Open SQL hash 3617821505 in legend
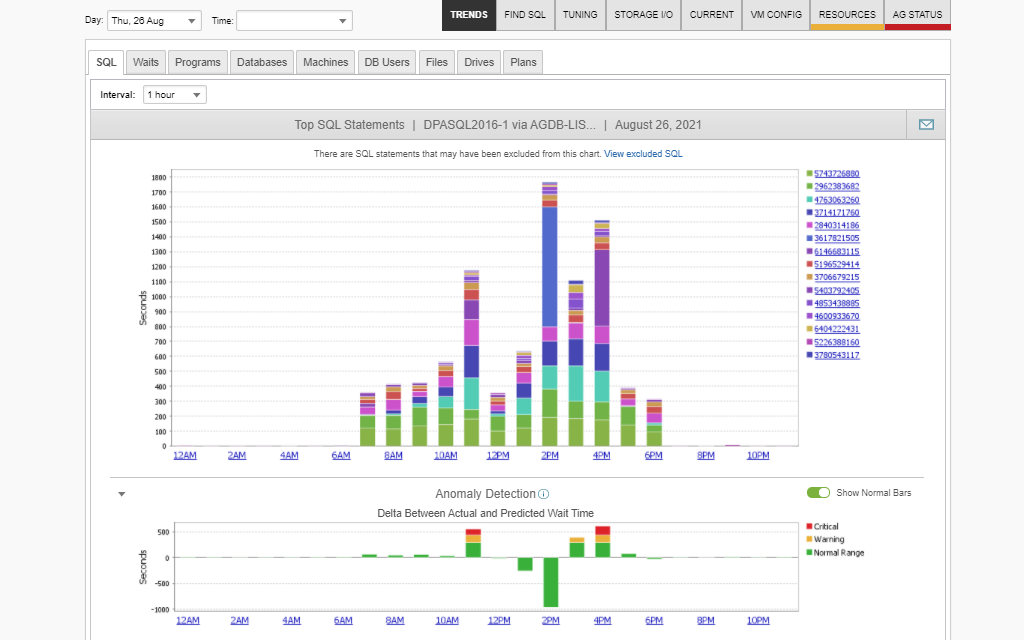Image resolution: width=1024 pixels, height=640 pixels. coord(837,239)
